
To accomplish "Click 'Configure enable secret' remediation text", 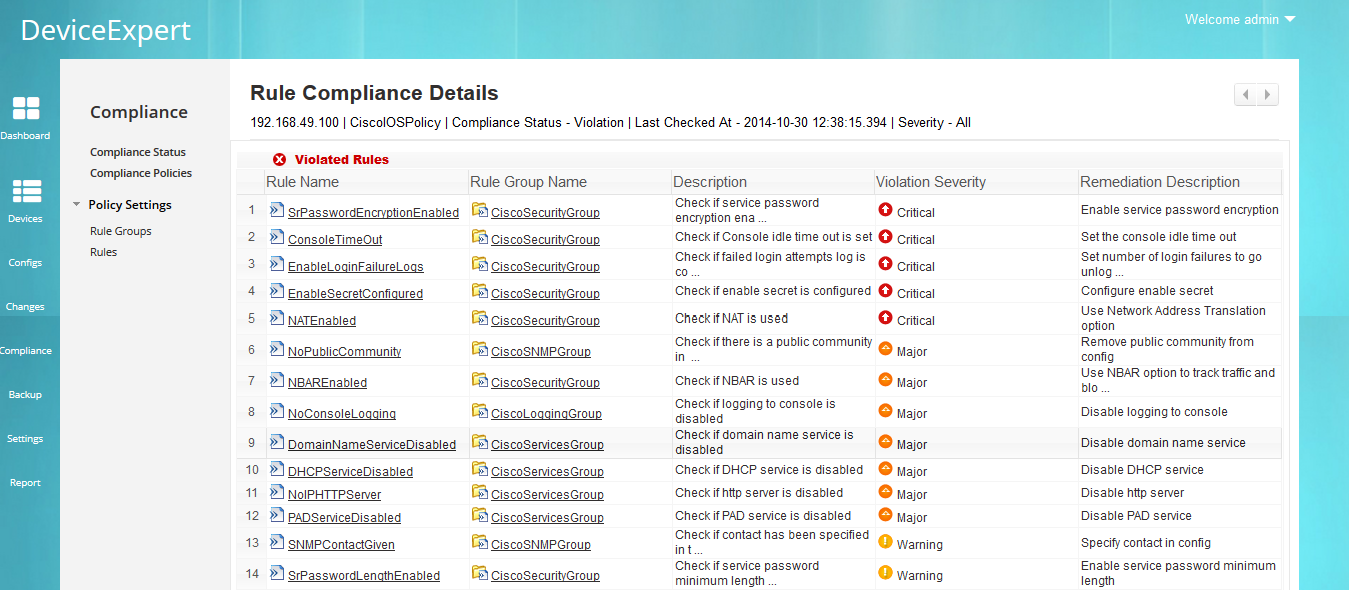I will pyautogui.click(x=1147, y=291).
